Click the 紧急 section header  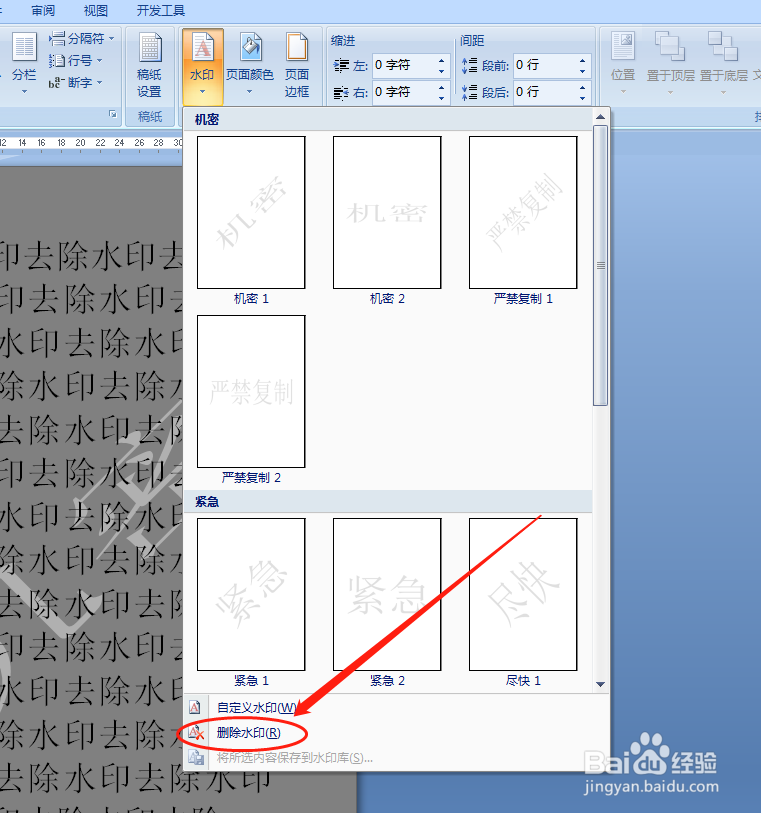(x=388, y=501)
